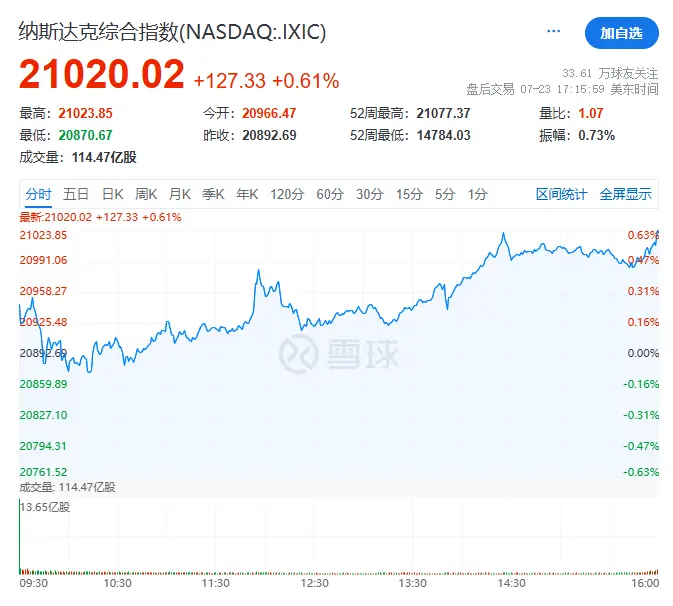Select the 5分 interval tab

445,194
